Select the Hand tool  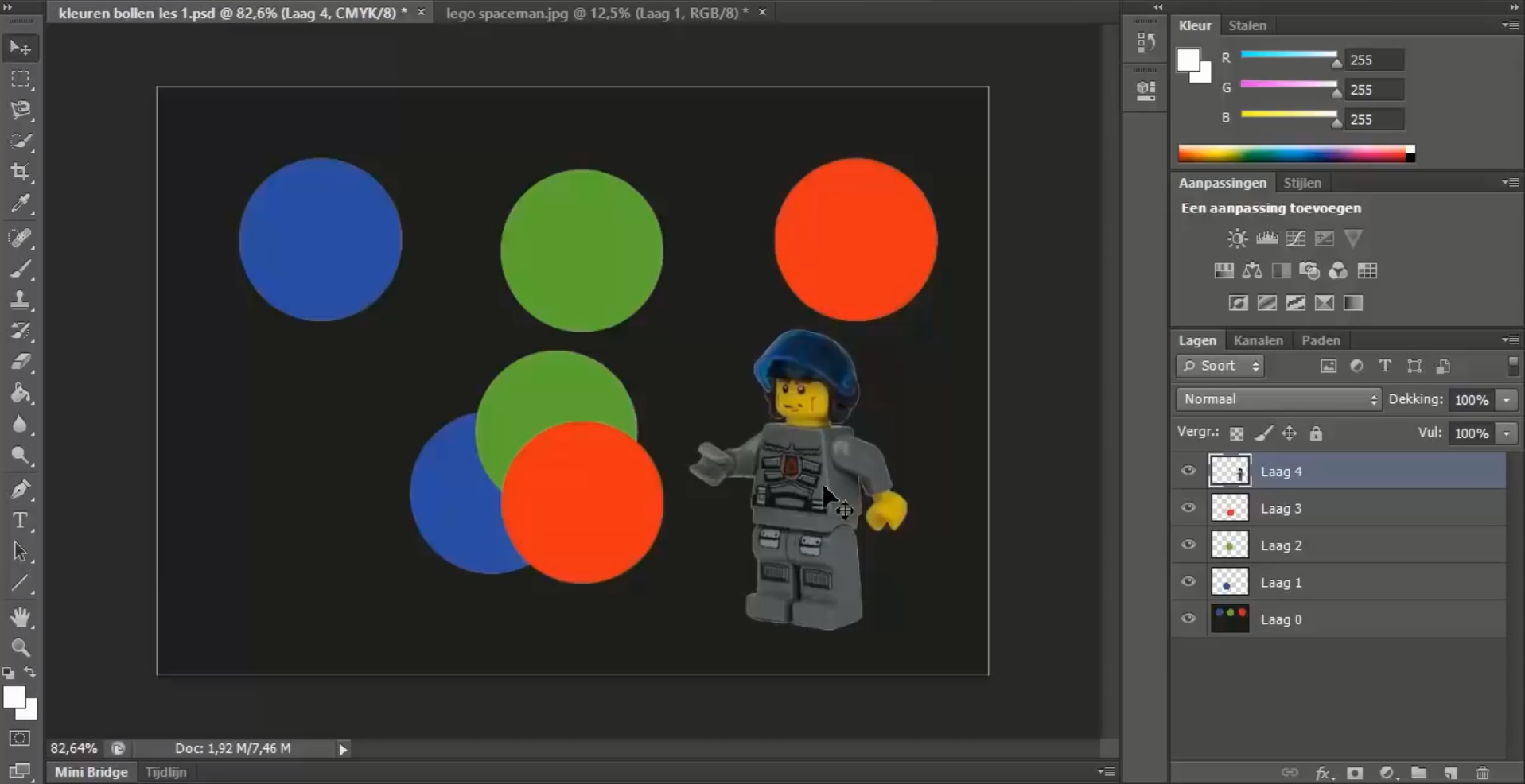click(21, 617)
